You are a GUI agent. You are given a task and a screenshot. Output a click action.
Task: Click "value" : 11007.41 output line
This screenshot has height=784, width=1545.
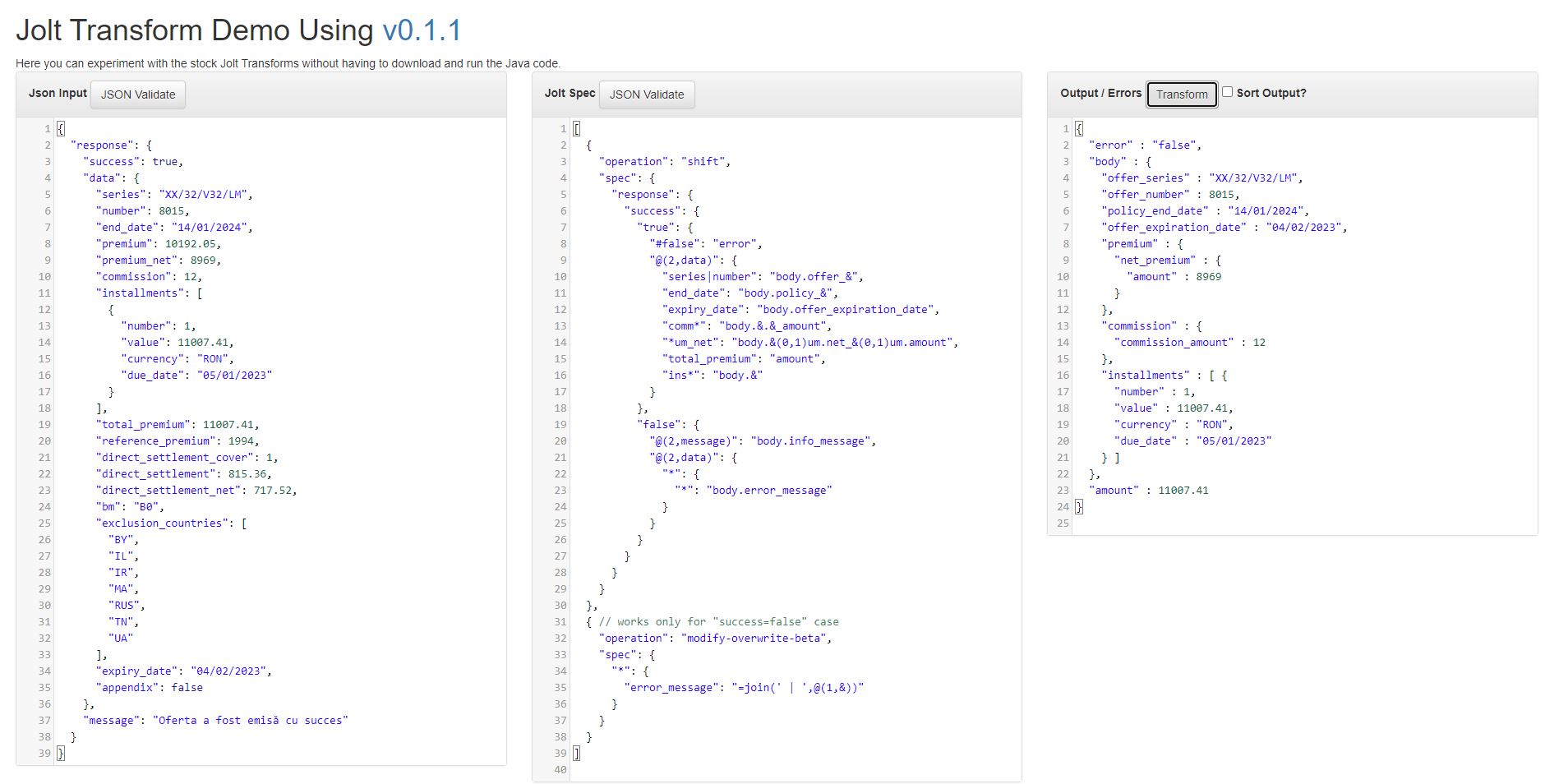1174,408
